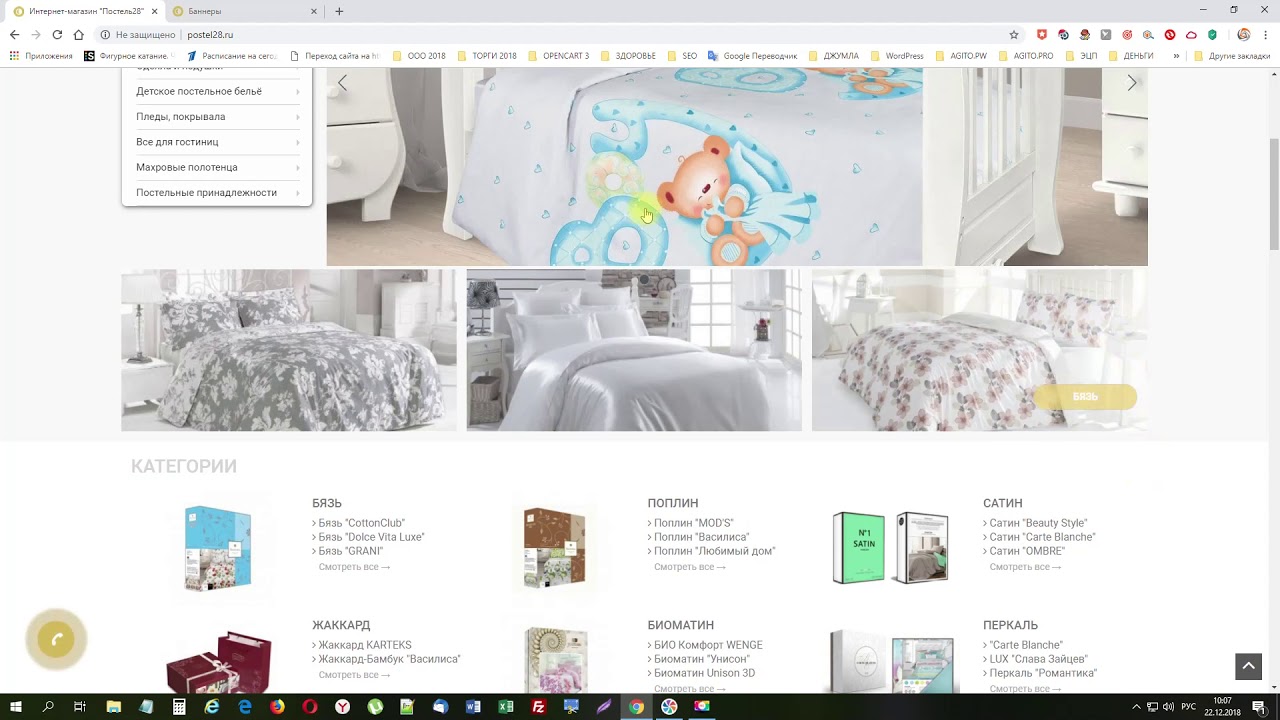Open the "Все для гостиниц" menu entry

[217, 142]
